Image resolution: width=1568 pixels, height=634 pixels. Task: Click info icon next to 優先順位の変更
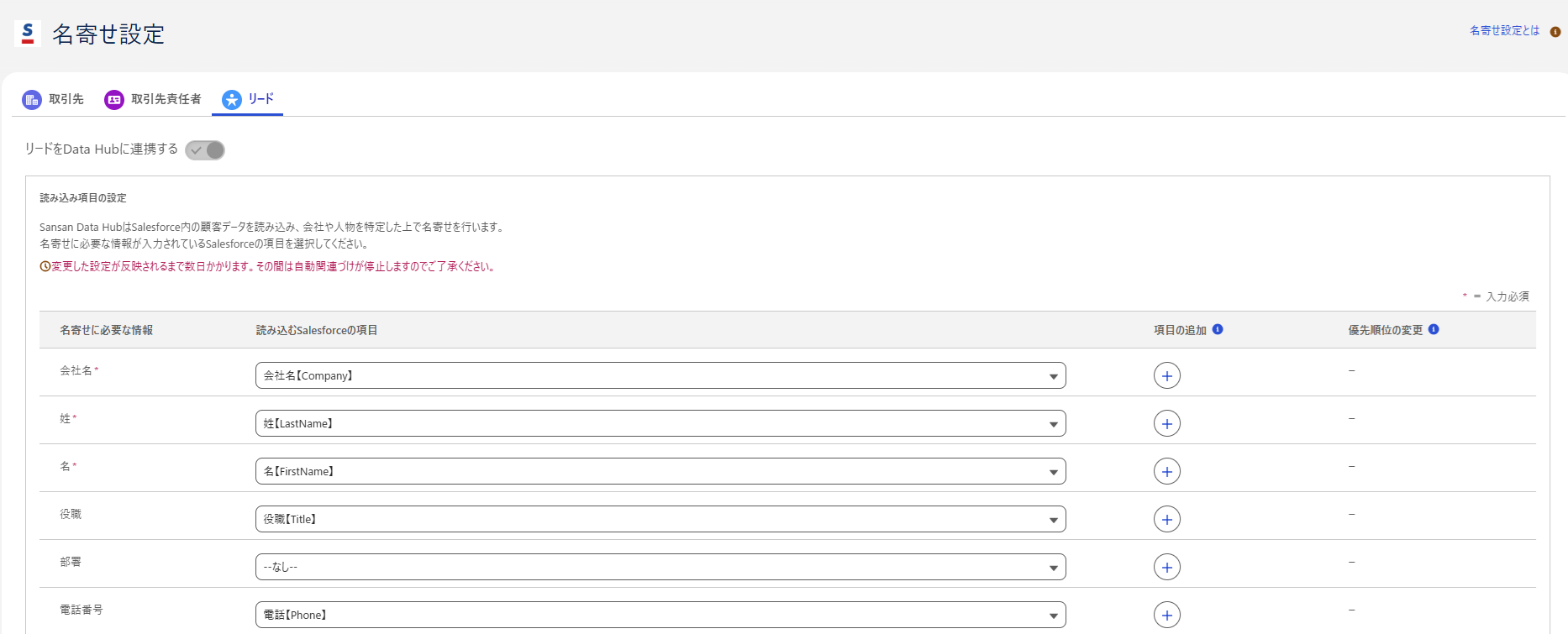1434,329
